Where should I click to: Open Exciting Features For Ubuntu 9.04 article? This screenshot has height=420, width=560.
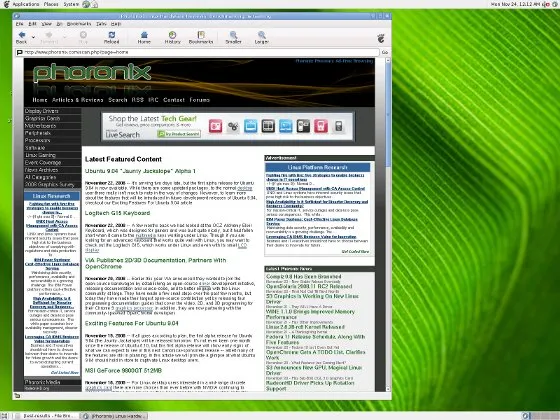[131, 324]
